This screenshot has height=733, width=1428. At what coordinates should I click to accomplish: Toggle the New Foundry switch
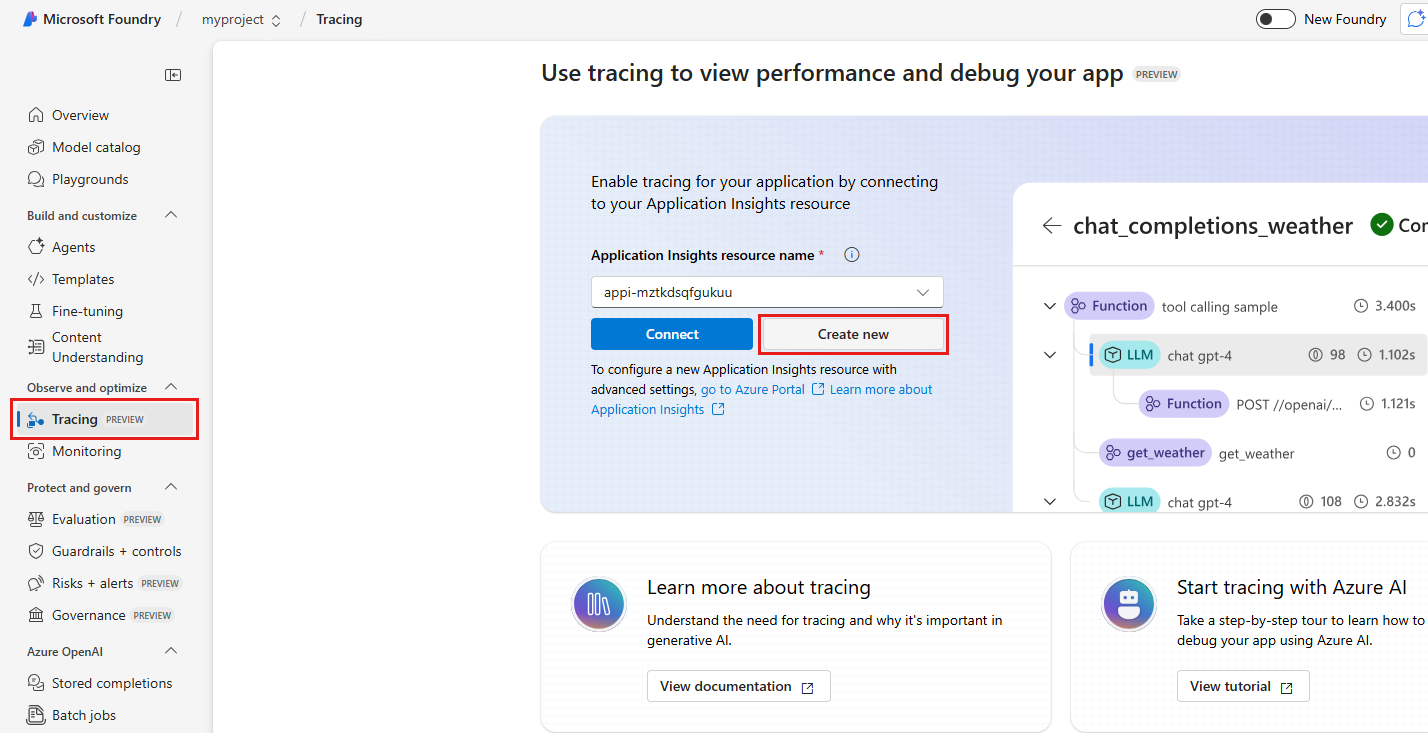(x=1275, y=18)
